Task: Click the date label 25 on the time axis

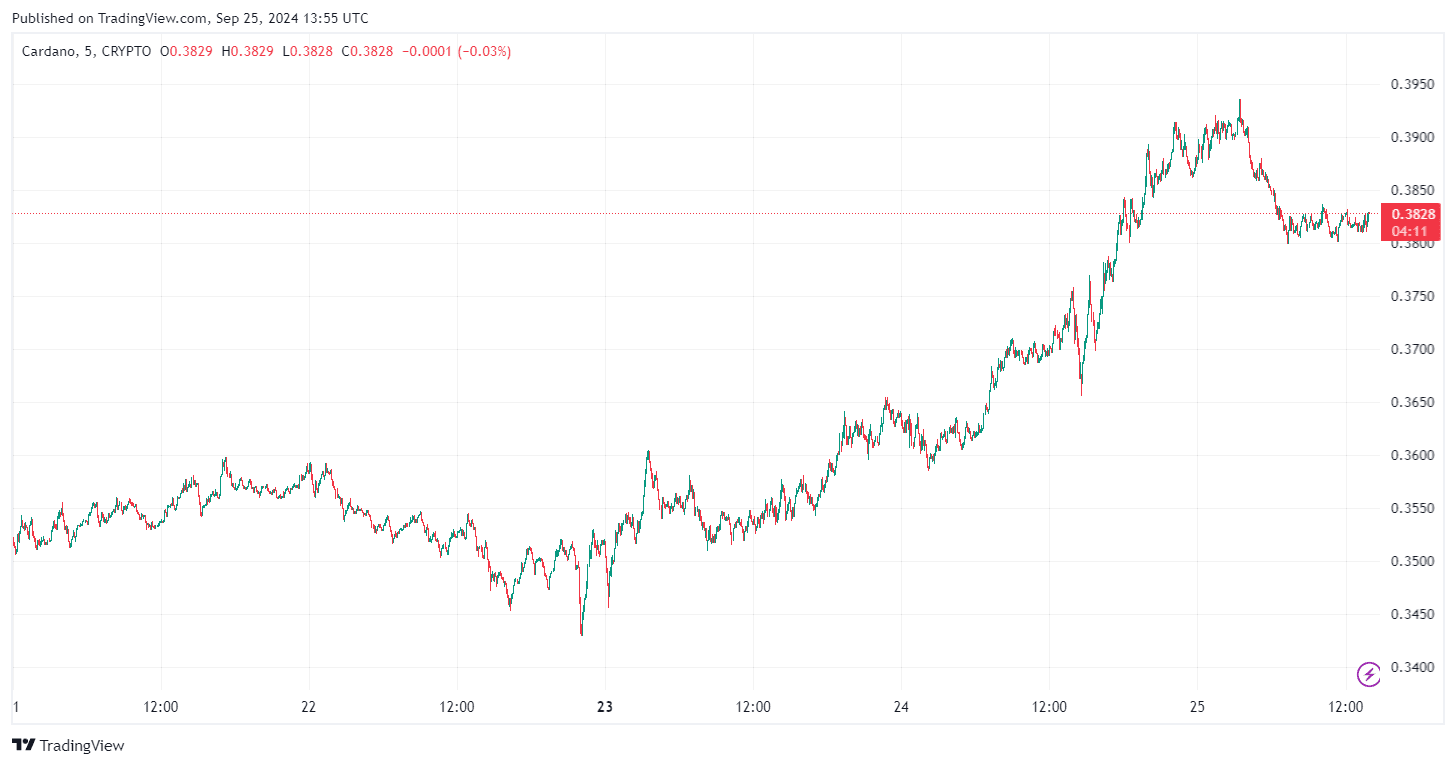Action: tap(1198, 707)
